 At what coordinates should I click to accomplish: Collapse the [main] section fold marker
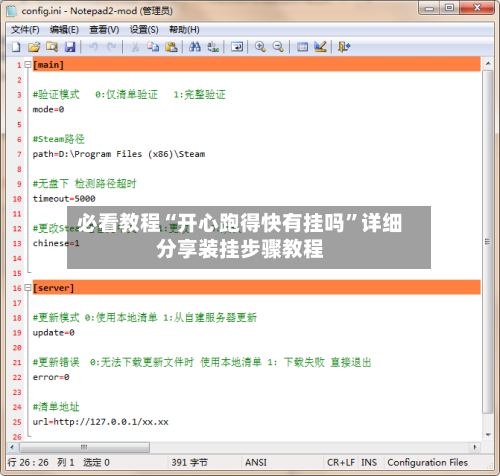(x=28, y=64)
